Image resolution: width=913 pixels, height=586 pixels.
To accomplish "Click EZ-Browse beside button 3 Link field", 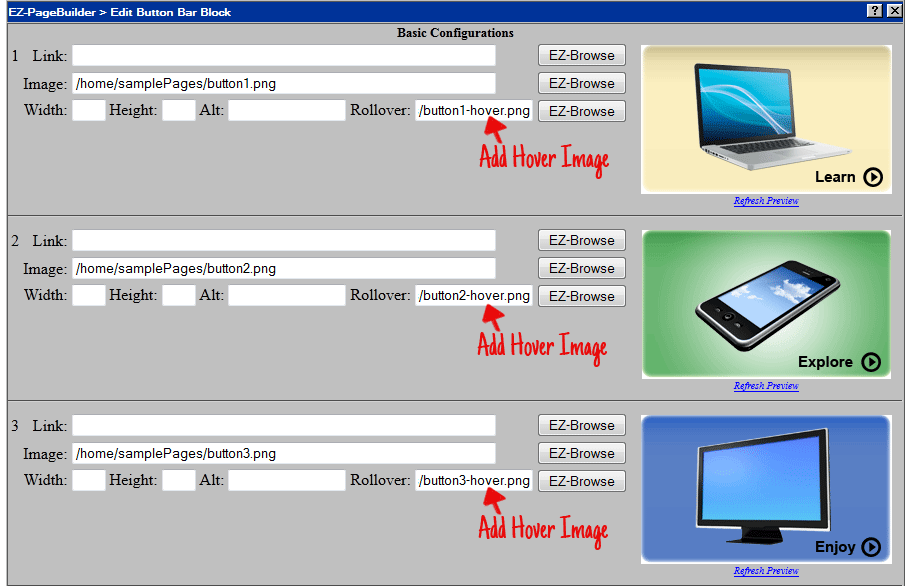I will point(582,426).
